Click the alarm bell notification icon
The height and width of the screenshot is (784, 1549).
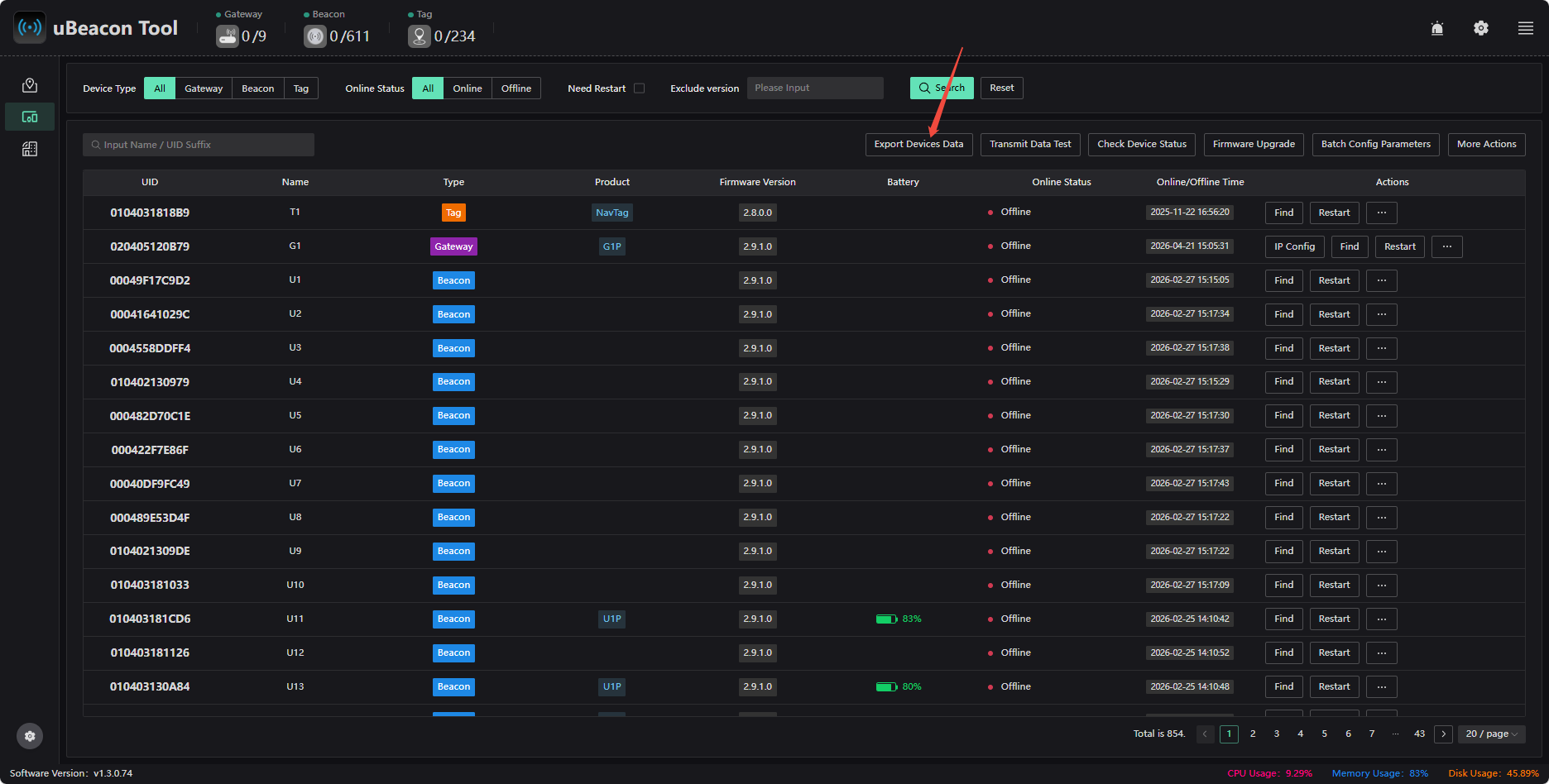(x=1437, y=28)
